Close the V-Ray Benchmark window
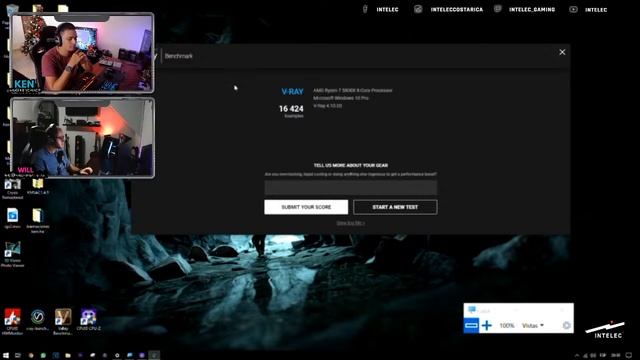This screenshot has width=640, height=360. point(562,52)
